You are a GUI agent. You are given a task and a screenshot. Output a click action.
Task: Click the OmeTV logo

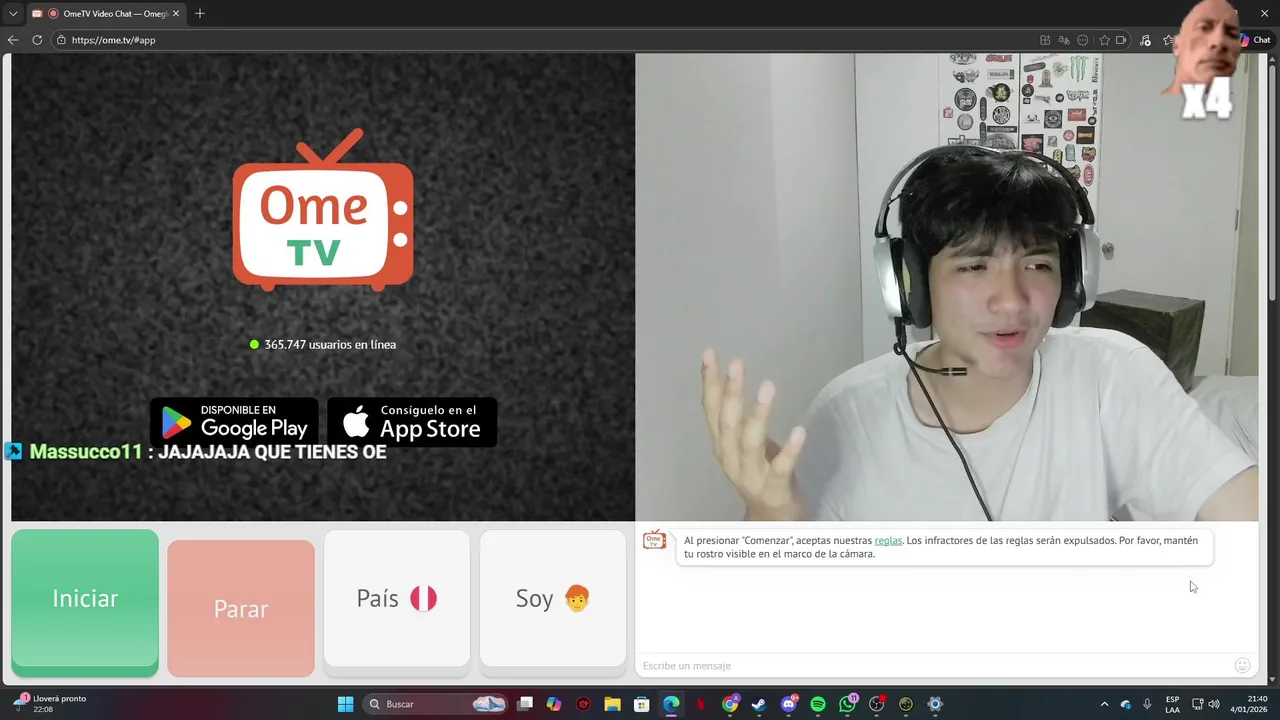tap(323, 211)
